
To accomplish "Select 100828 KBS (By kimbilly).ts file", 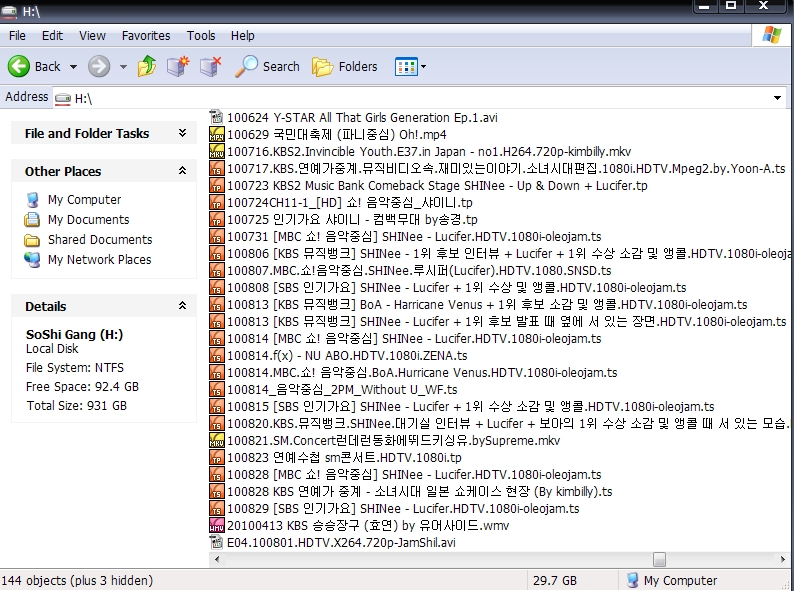I will (x=419, y=491).
